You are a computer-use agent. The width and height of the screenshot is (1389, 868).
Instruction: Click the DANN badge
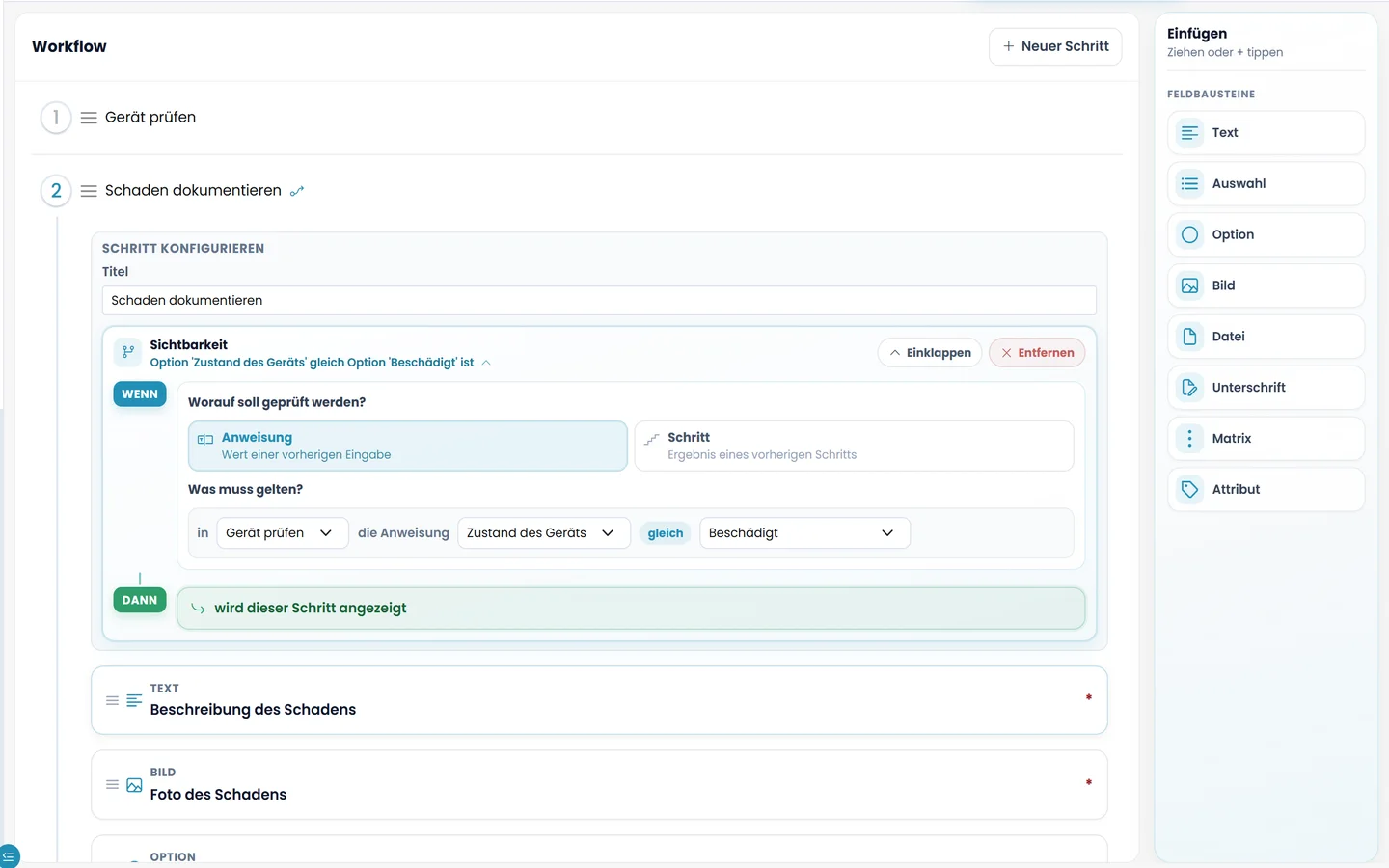tap(140, 600)
